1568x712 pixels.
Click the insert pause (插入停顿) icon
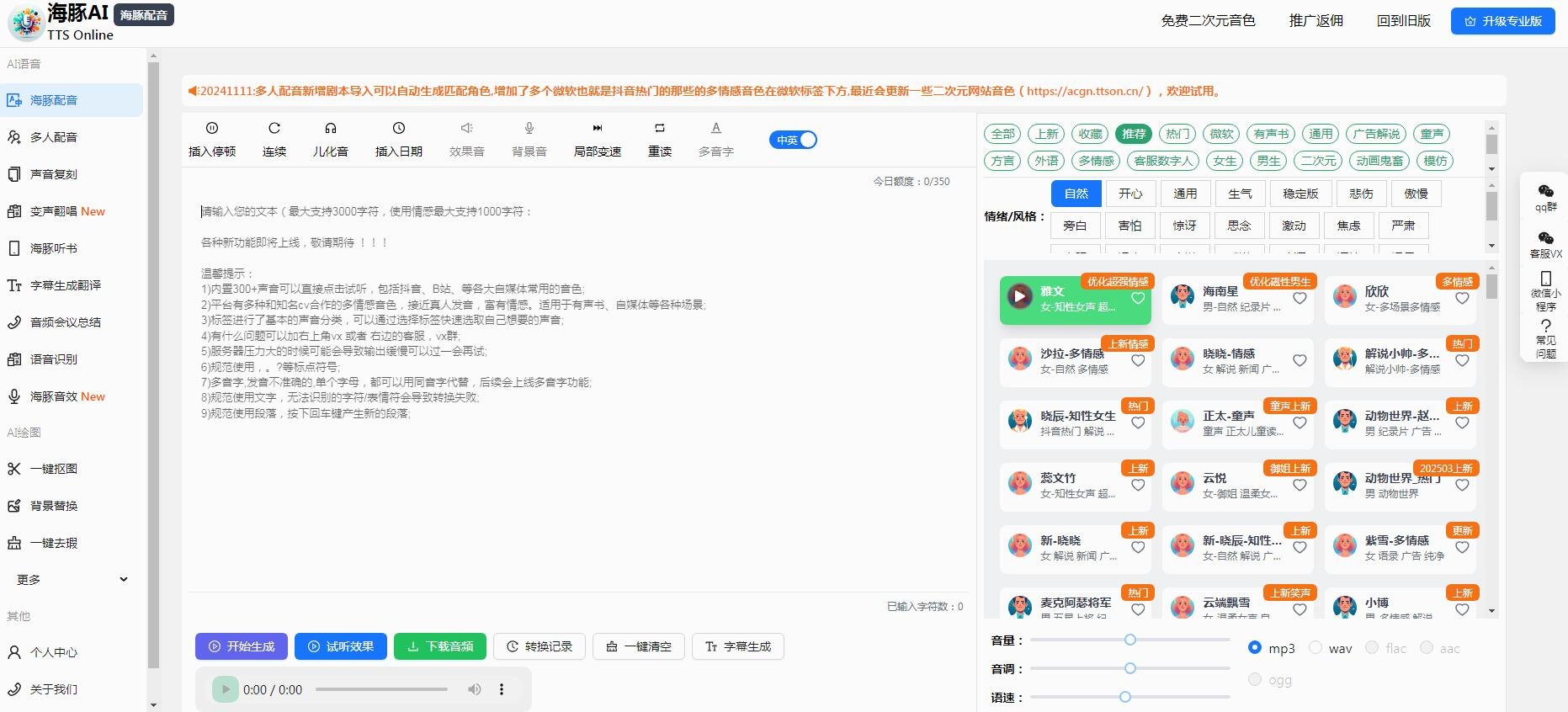click(x=212, y=129)
